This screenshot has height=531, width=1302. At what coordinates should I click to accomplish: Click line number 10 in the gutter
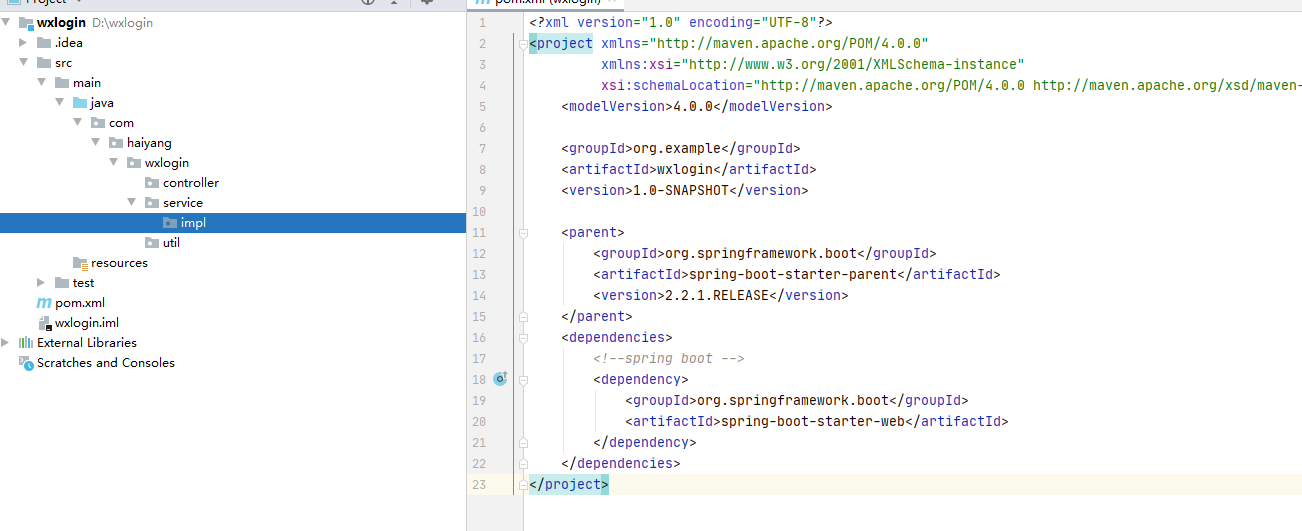[x=480, y=211]
